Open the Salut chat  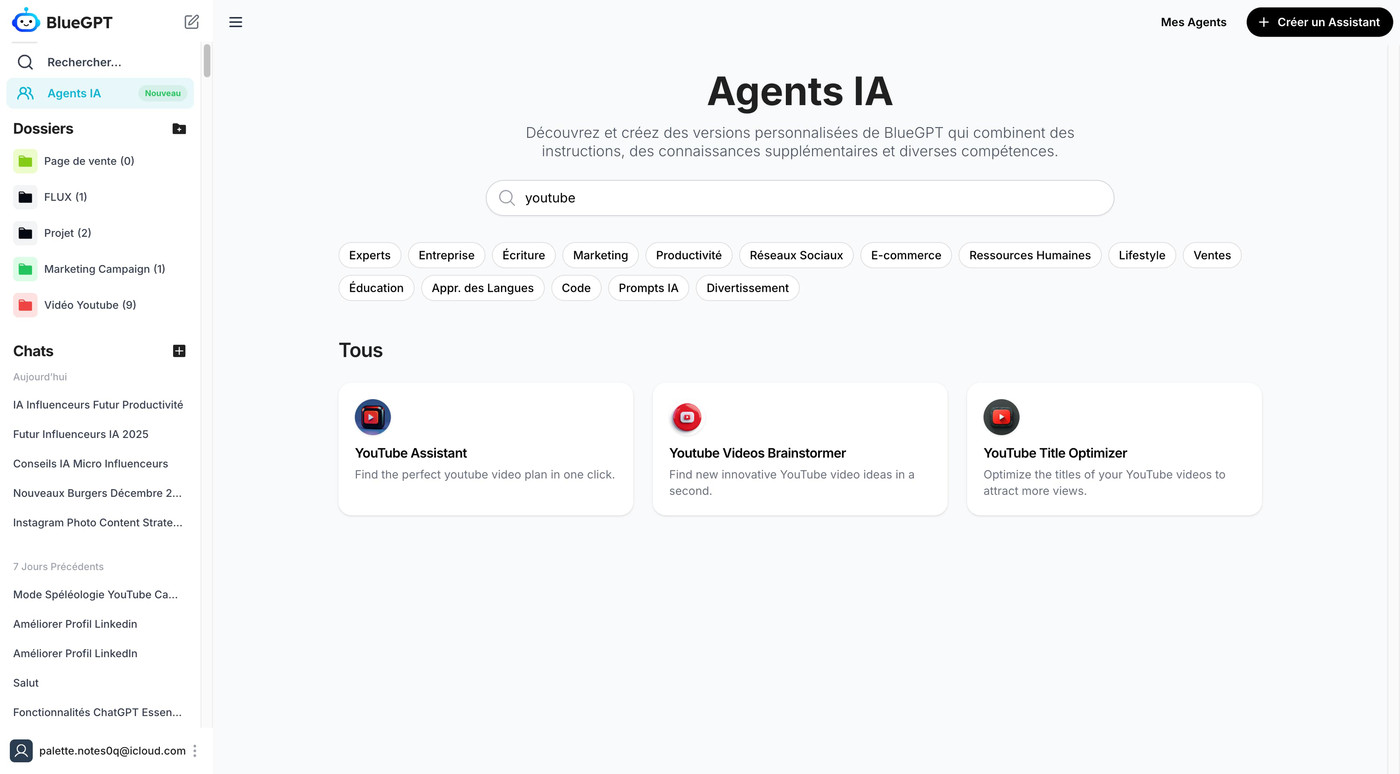[26, 683]
